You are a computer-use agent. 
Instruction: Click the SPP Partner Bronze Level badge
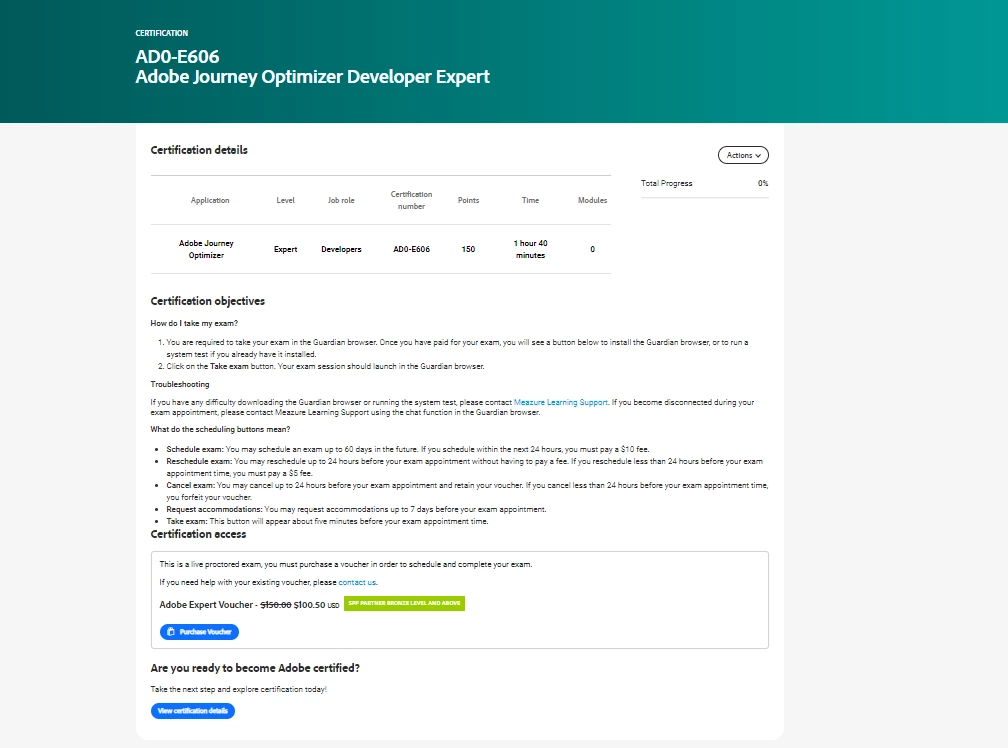click(x=404, y=603)
